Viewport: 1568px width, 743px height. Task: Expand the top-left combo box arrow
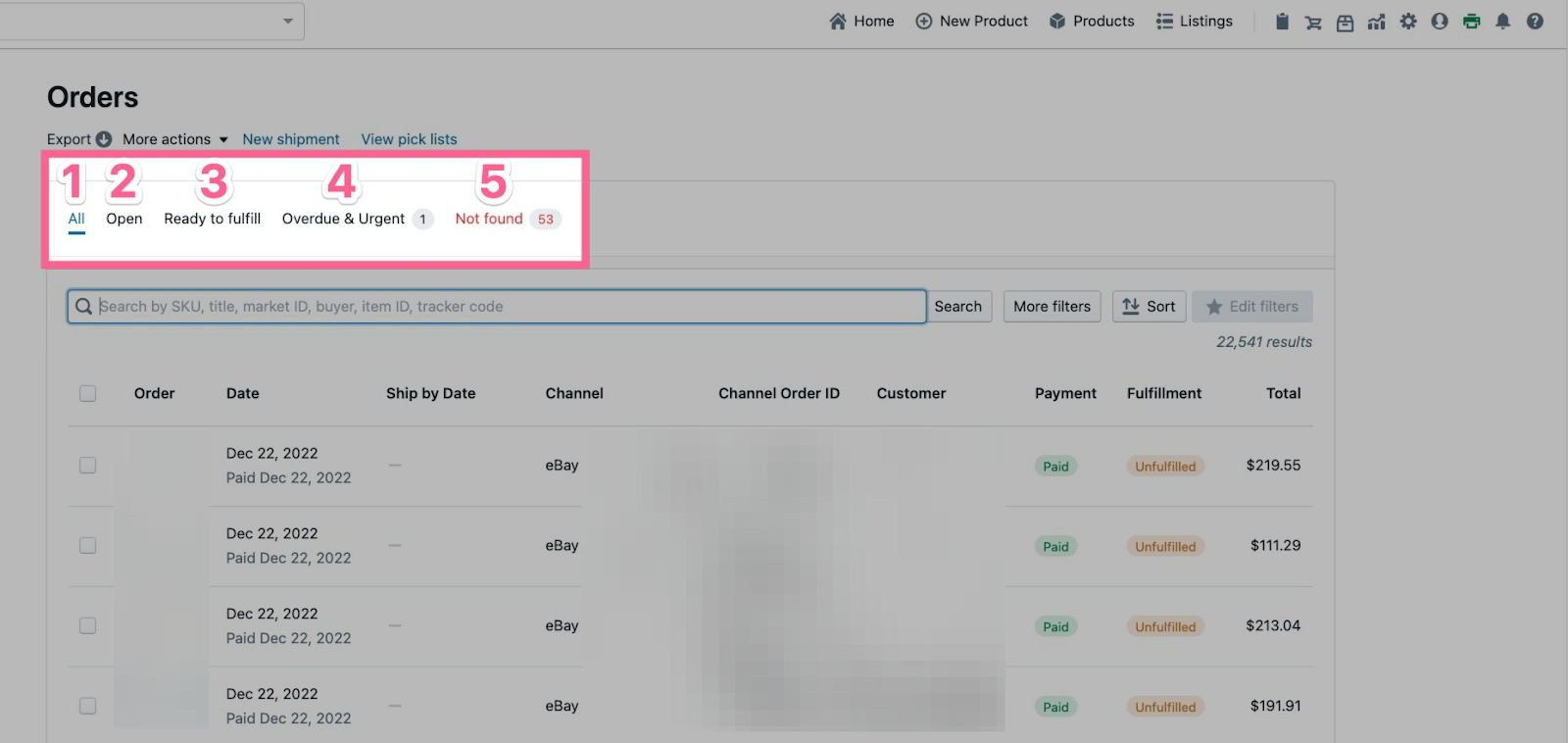pyautogui.click(x=288, y=21)
